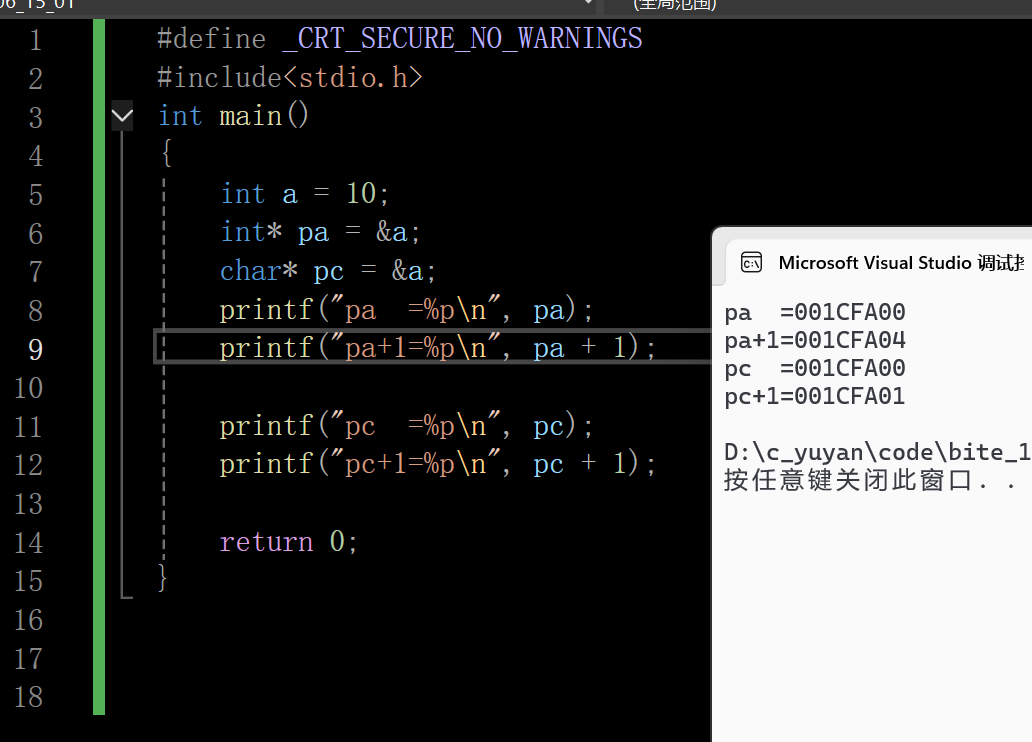Screen dimensions: 1032x742
Task: Click line number 18 in the gutter
Action: tap(29, 697)
